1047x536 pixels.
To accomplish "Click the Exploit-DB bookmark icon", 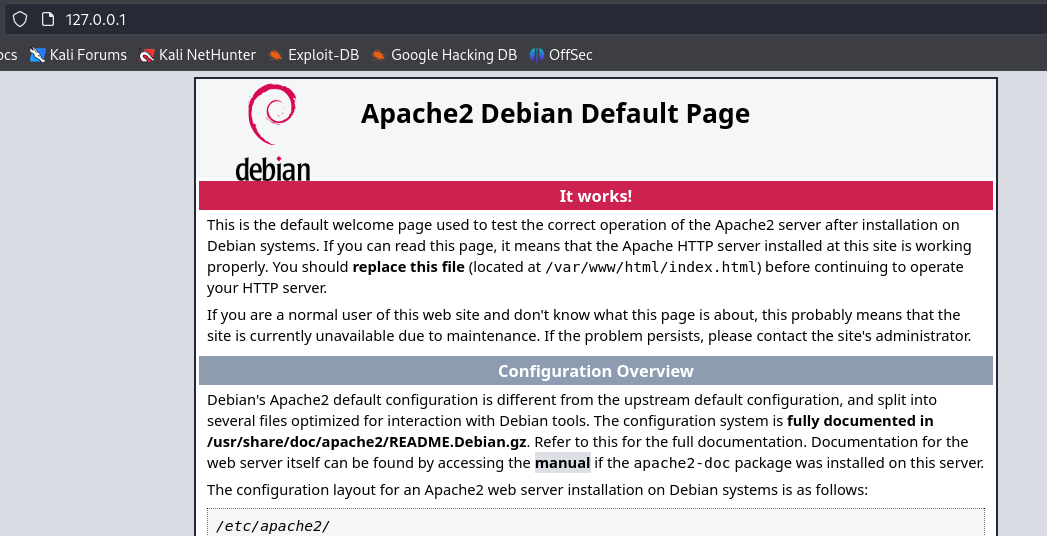I will point(276,55).
